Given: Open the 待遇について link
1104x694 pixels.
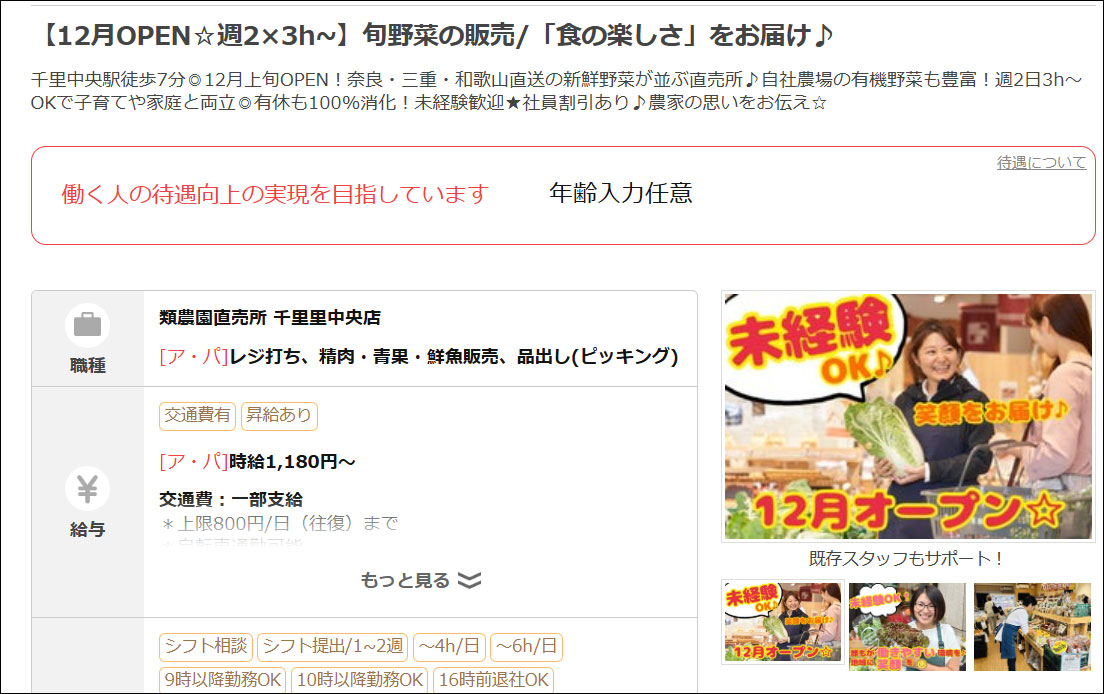Looking at the screenshot, I should click(x=1041, y=163).
